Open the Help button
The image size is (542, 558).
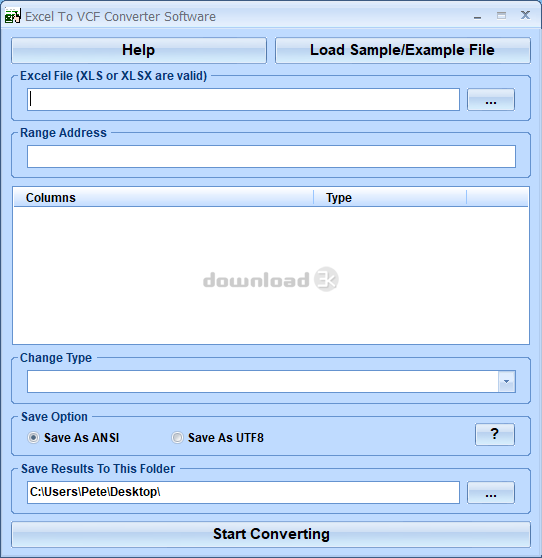139,51
